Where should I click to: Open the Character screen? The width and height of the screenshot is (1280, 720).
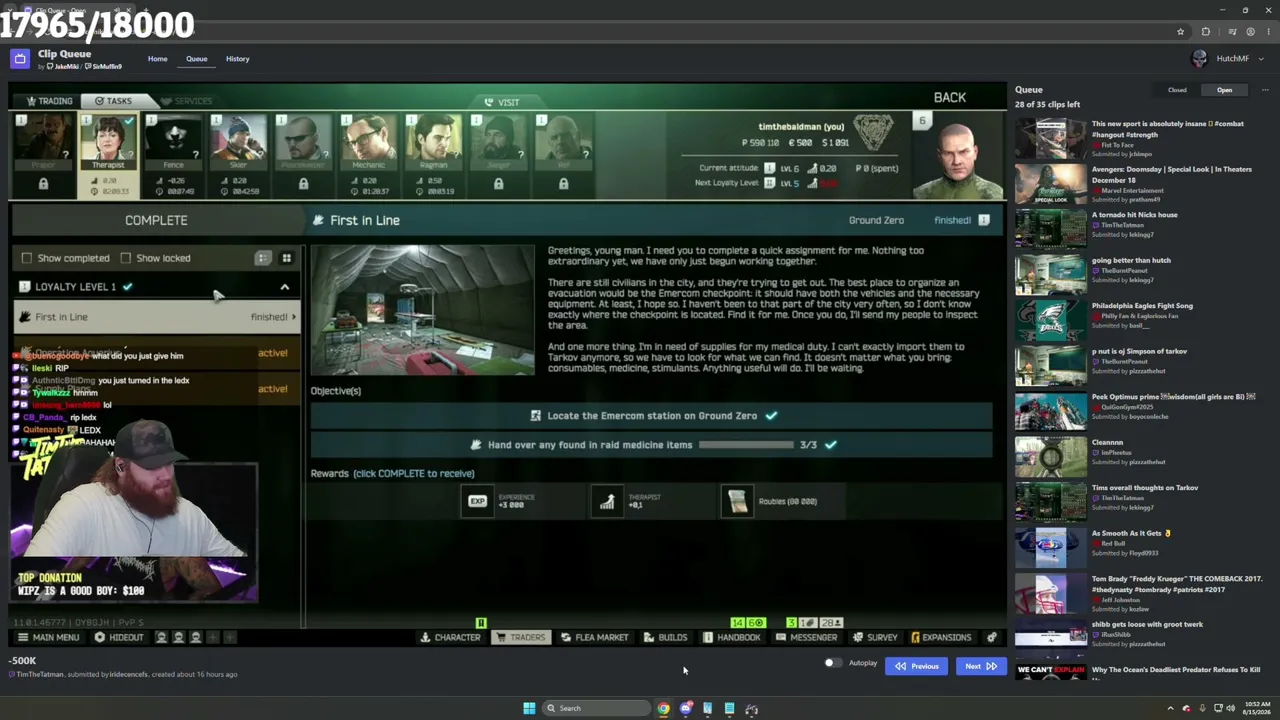(x=451, y=637)
